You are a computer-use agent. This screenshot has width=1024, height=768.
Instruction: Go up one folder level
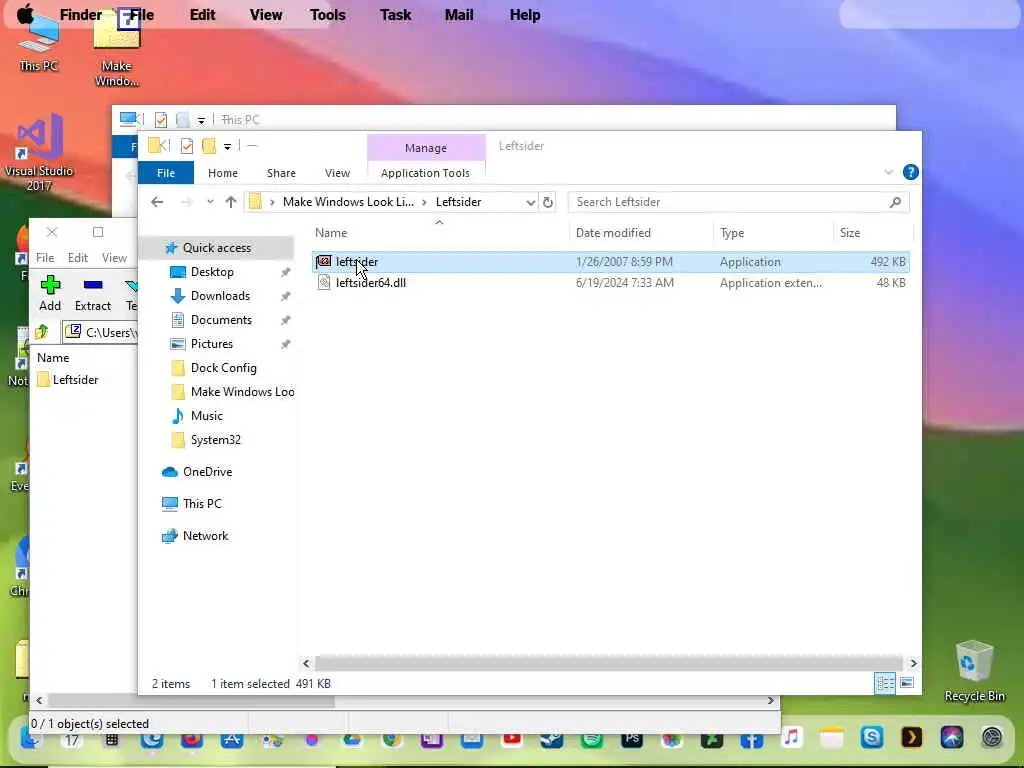click(231, 202)
